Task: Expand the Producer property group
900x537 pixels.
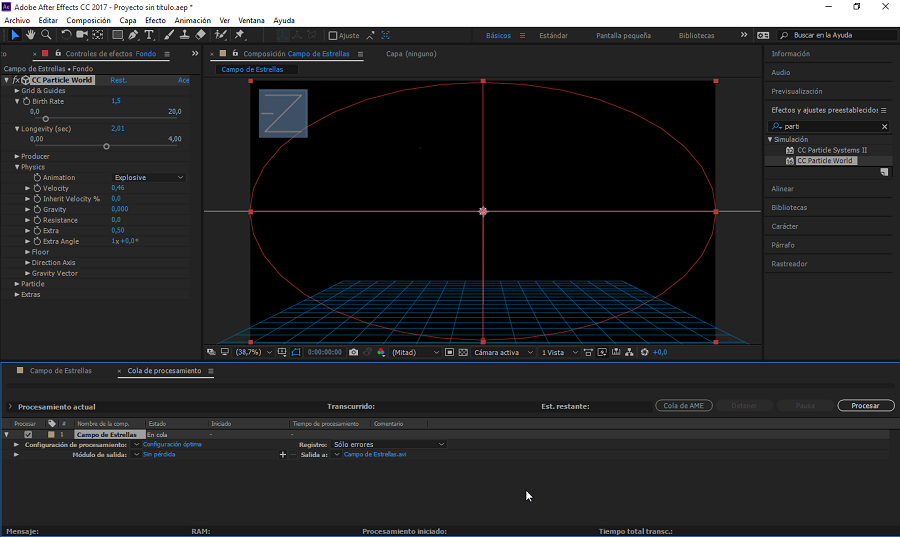Action: coord(17,156)
